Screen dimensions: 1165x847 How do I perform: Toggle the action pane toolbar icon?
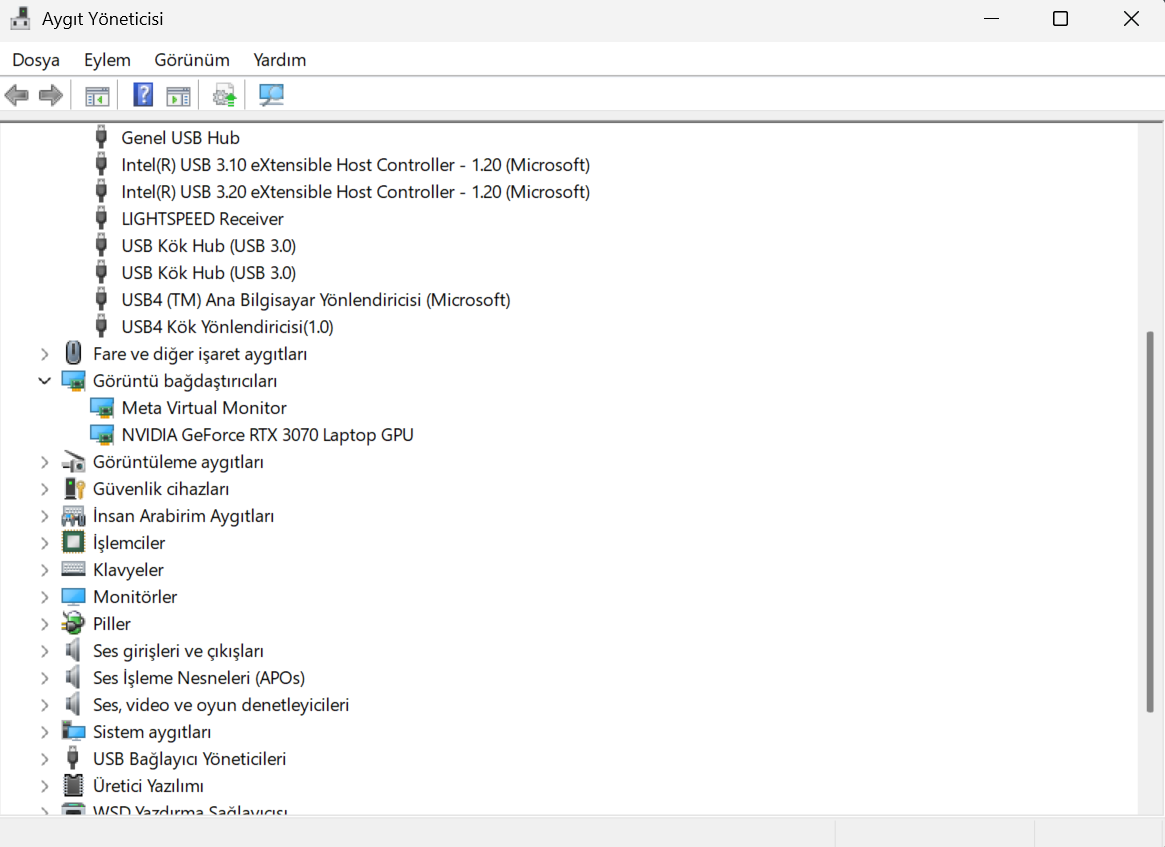[178, 96]
